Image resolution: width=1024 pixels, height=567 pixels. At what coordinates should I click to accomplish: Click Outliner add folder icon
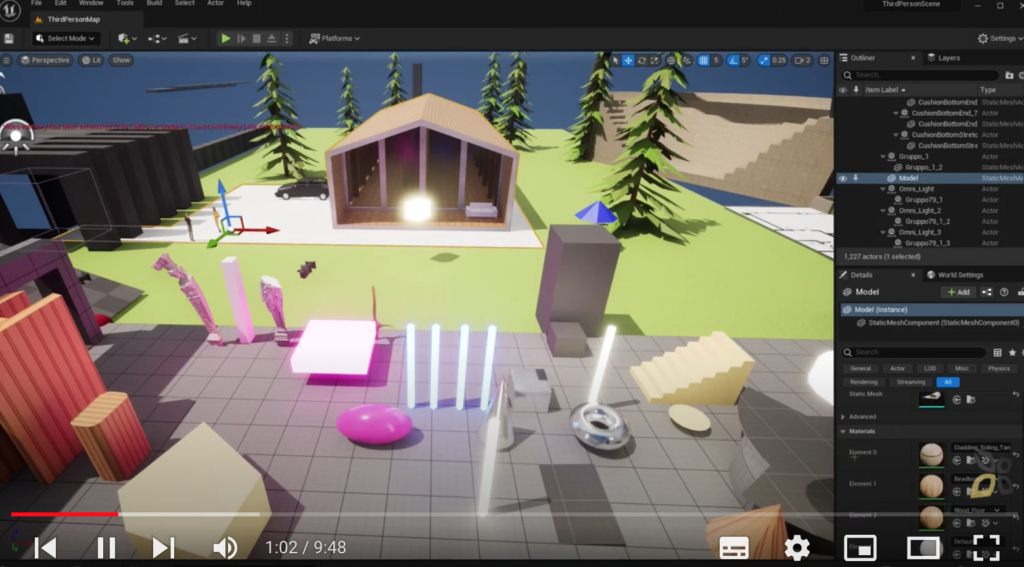(x=1009, y=75)
